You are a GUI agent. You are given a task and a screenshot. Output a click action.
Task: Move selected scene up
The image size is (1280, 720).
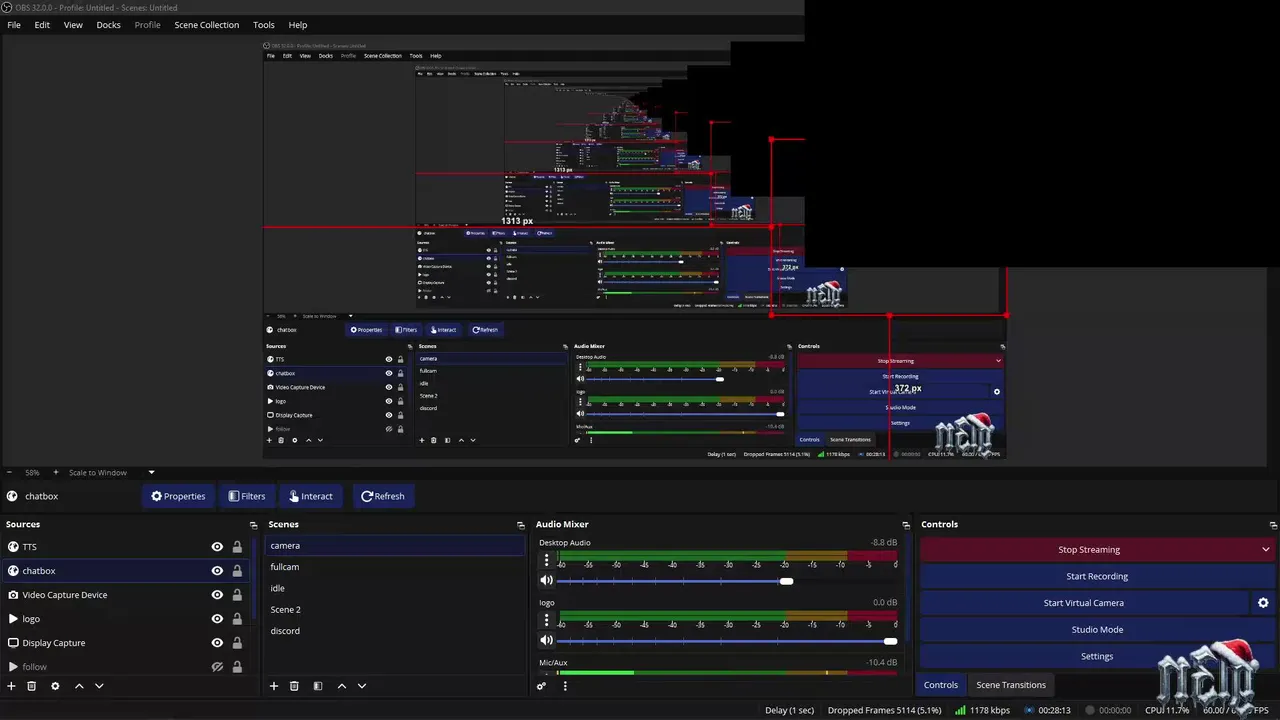tap(342, 686)
